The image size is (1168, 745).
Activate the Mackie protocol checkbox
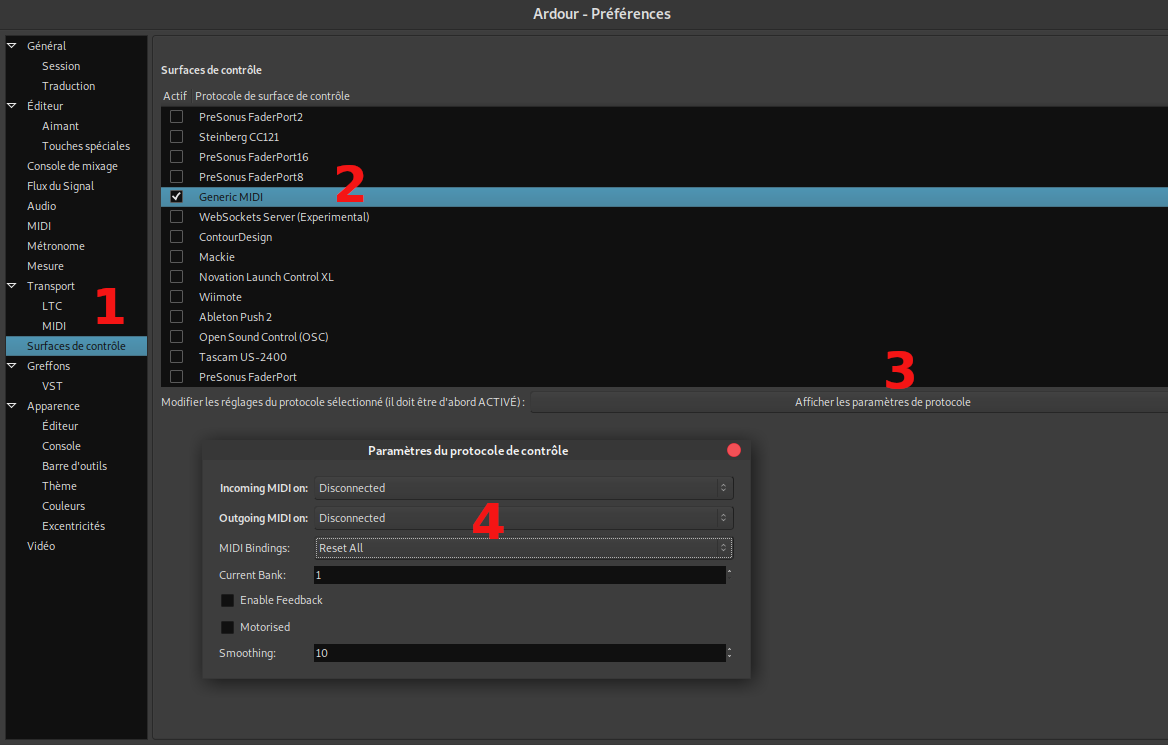click(177, 257)
